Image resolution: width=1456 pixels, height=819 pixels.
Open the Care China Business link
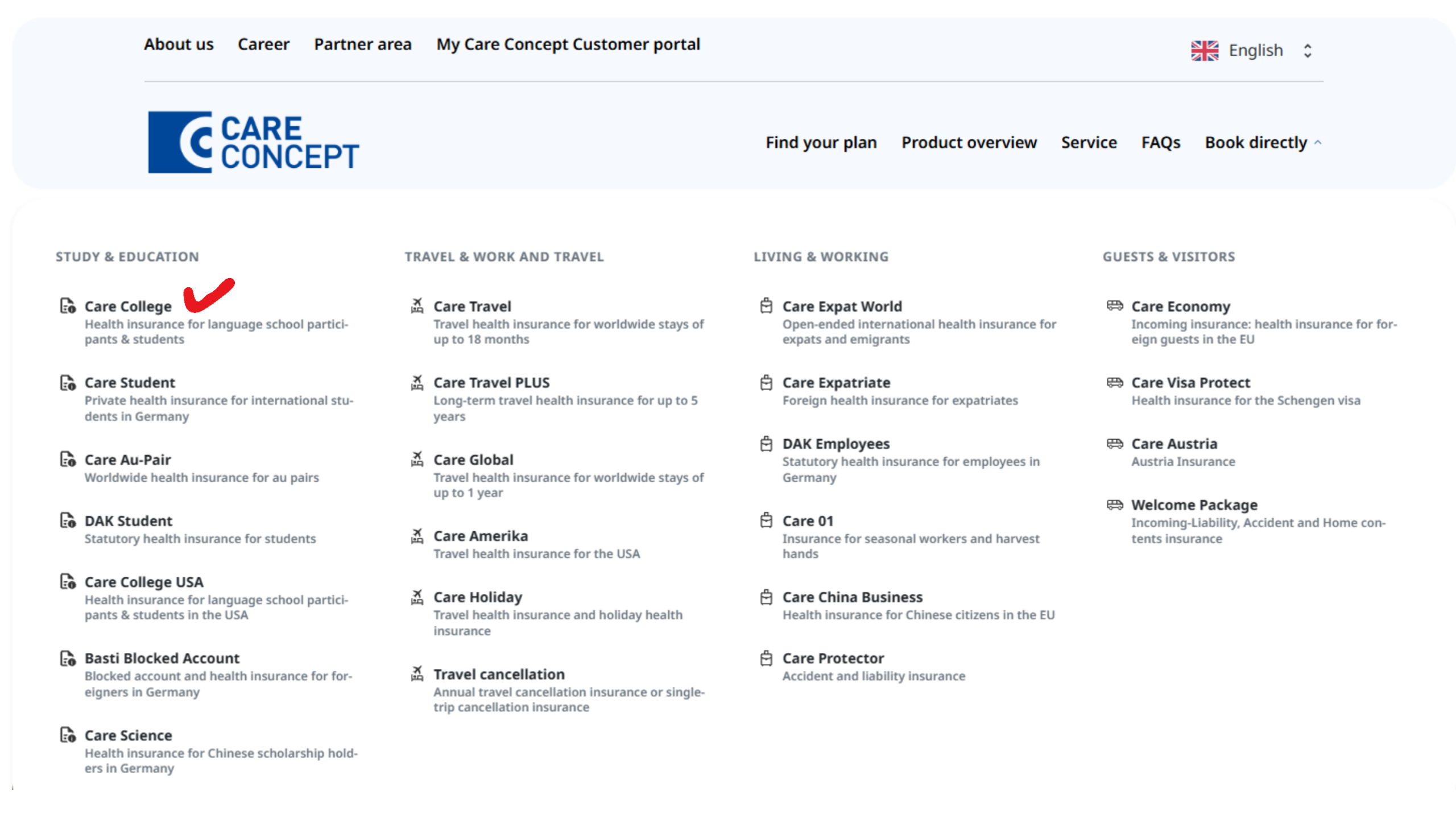[x=852, y=597]
